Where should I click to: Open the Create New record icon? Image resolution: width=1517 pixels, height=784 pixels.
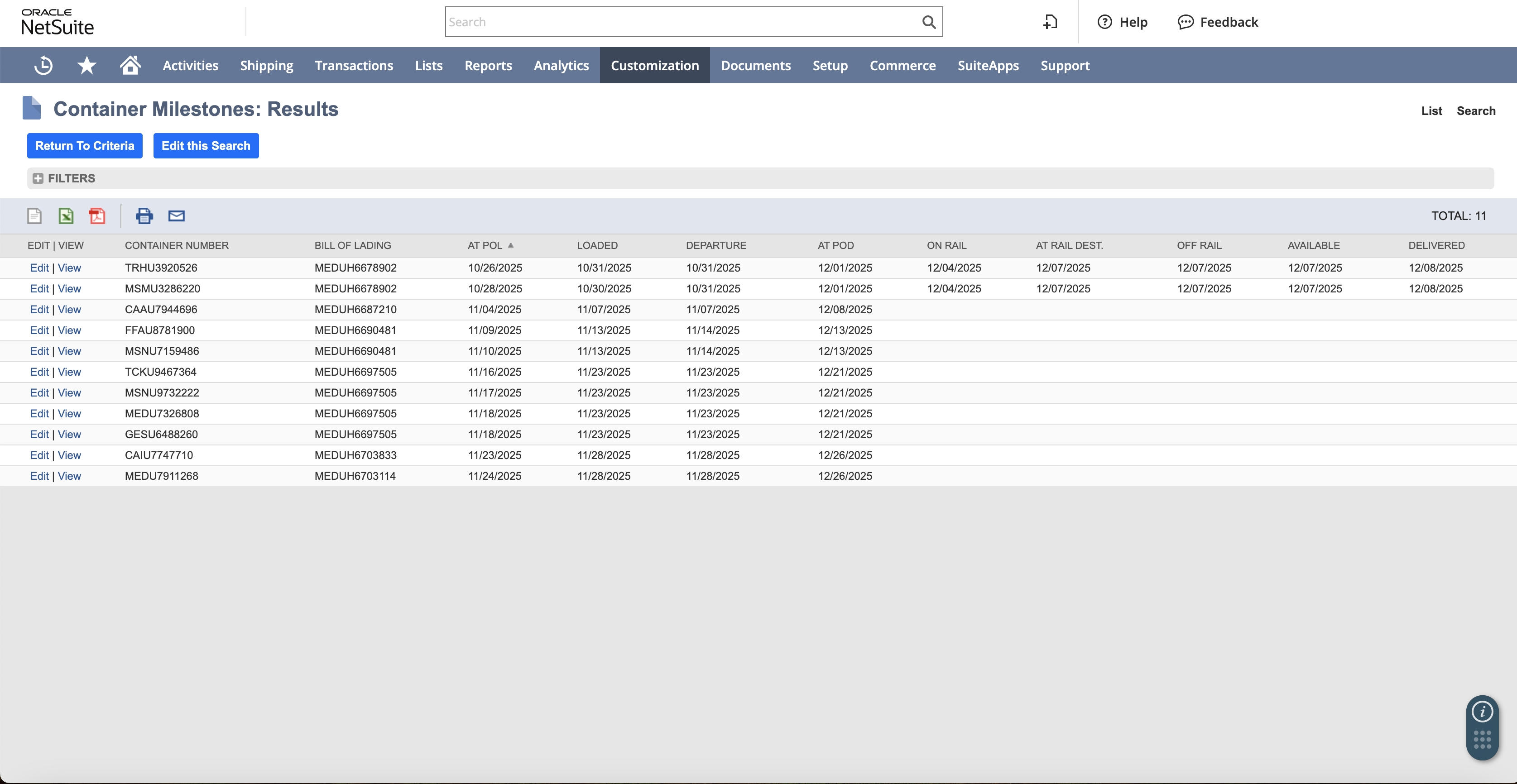pos(1051,22)
